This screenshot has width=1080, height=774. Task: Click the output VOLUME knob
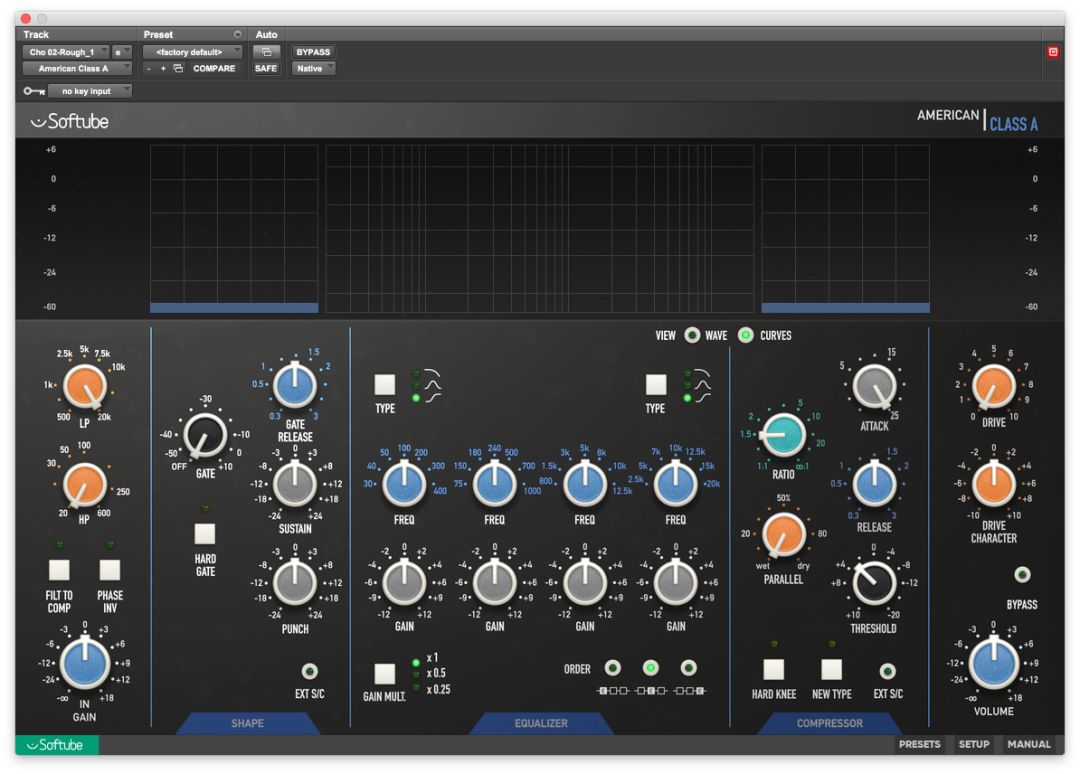point(993,663)
